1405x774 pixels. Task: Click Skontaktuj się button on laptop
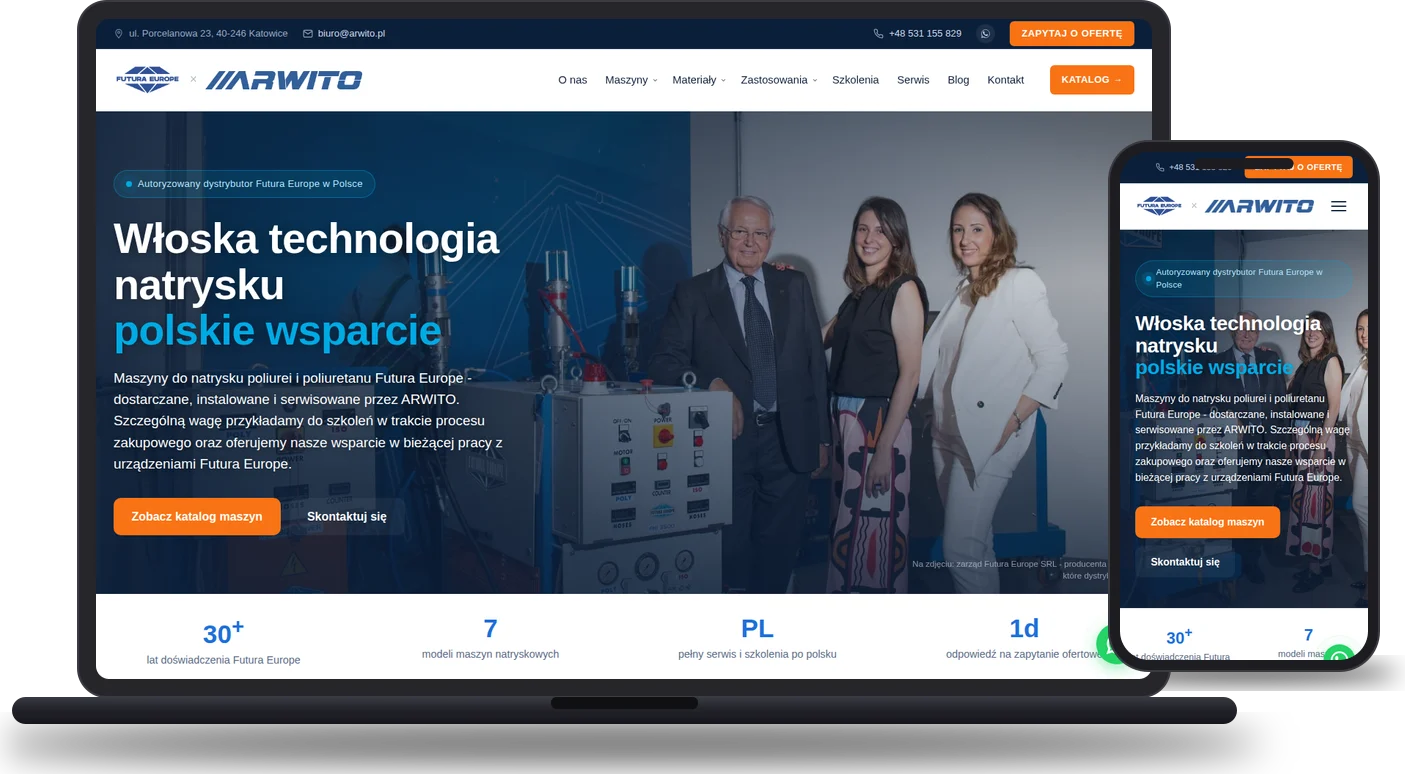click(x=347, y=516)
